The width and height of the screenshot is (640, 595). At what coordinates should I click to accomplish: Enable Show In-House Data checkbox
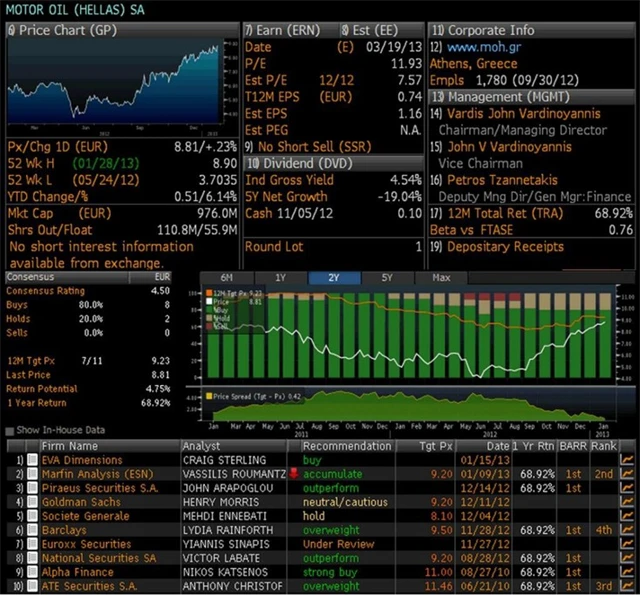point(11,430)
